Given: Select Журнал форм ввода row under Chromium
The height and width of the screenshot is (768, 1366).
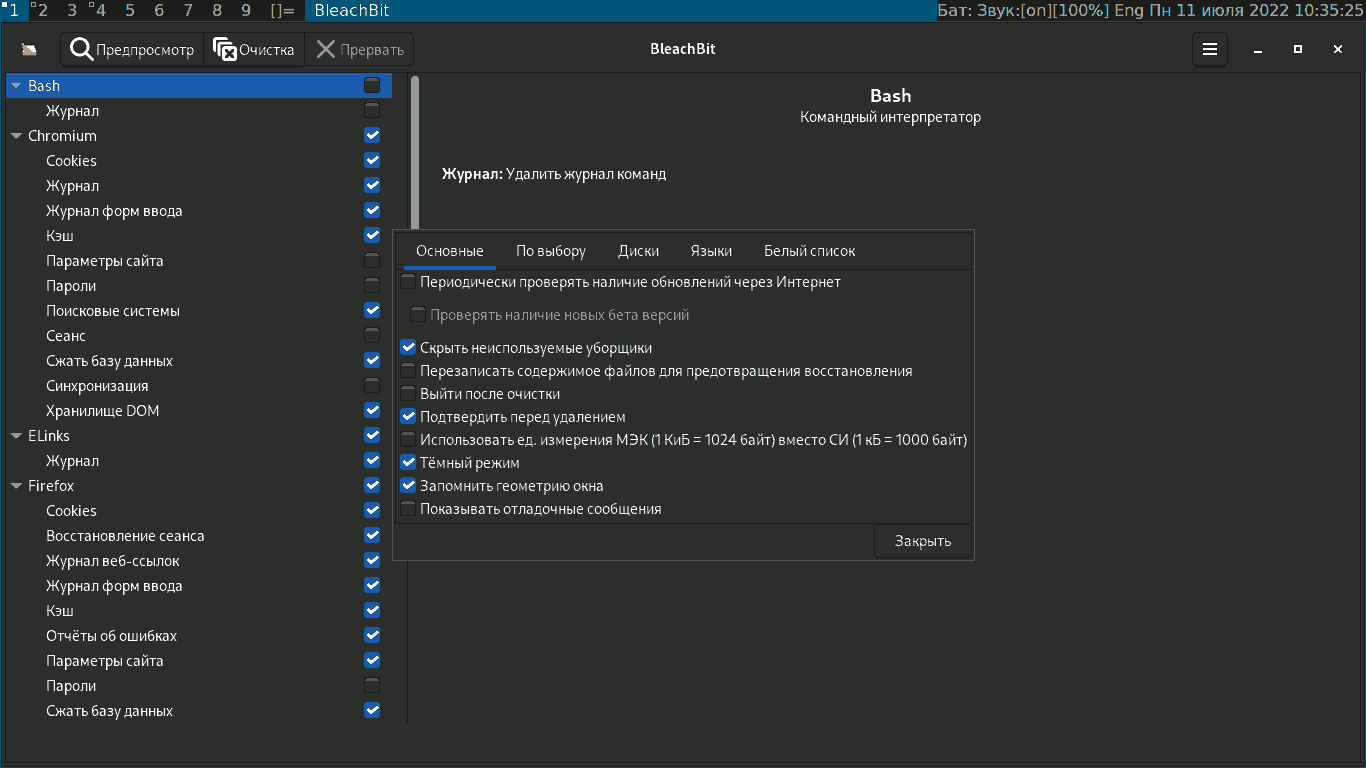Looking at the screenshot, I should [199, 211].
